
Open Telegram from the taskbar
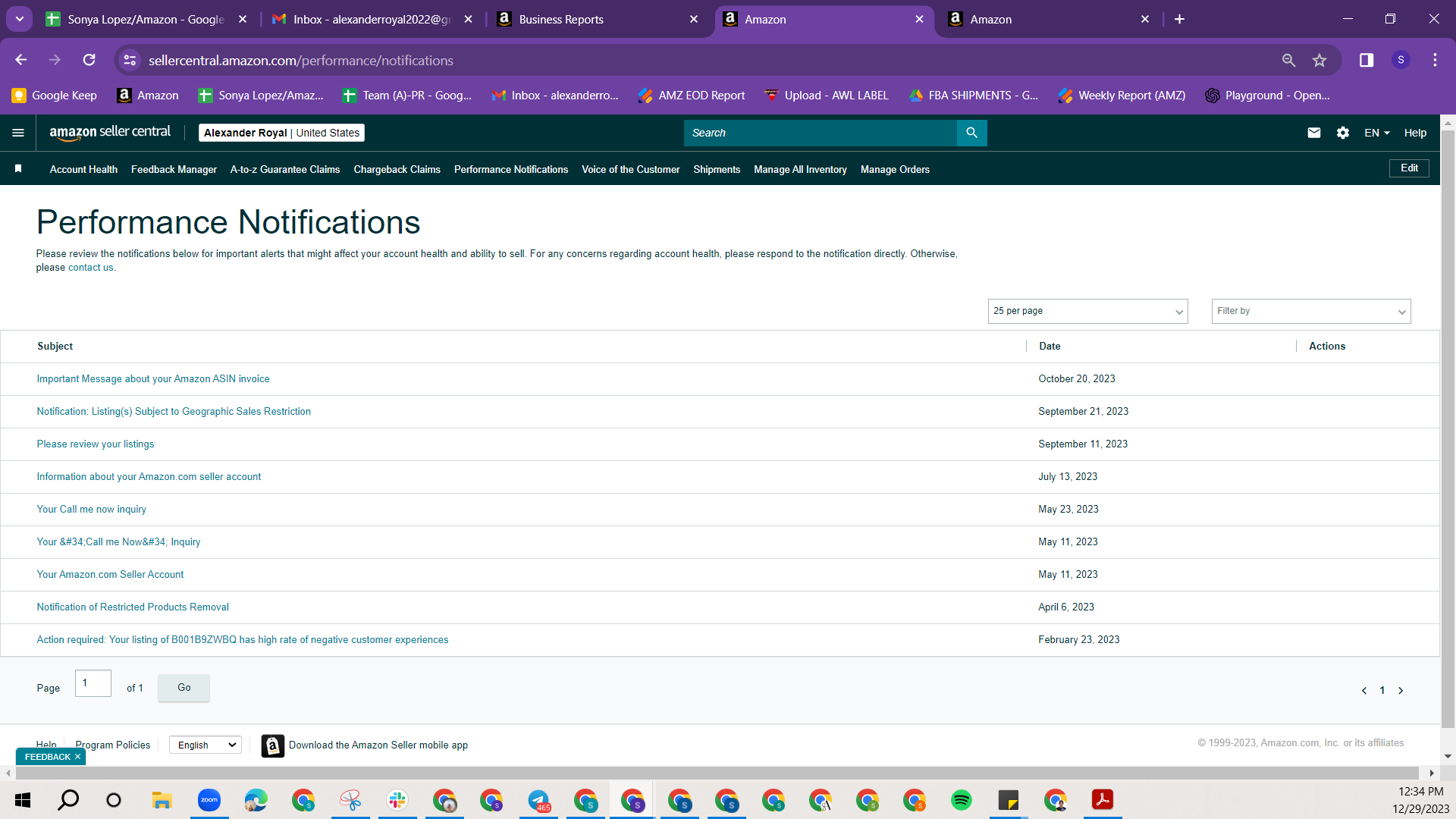538,800
